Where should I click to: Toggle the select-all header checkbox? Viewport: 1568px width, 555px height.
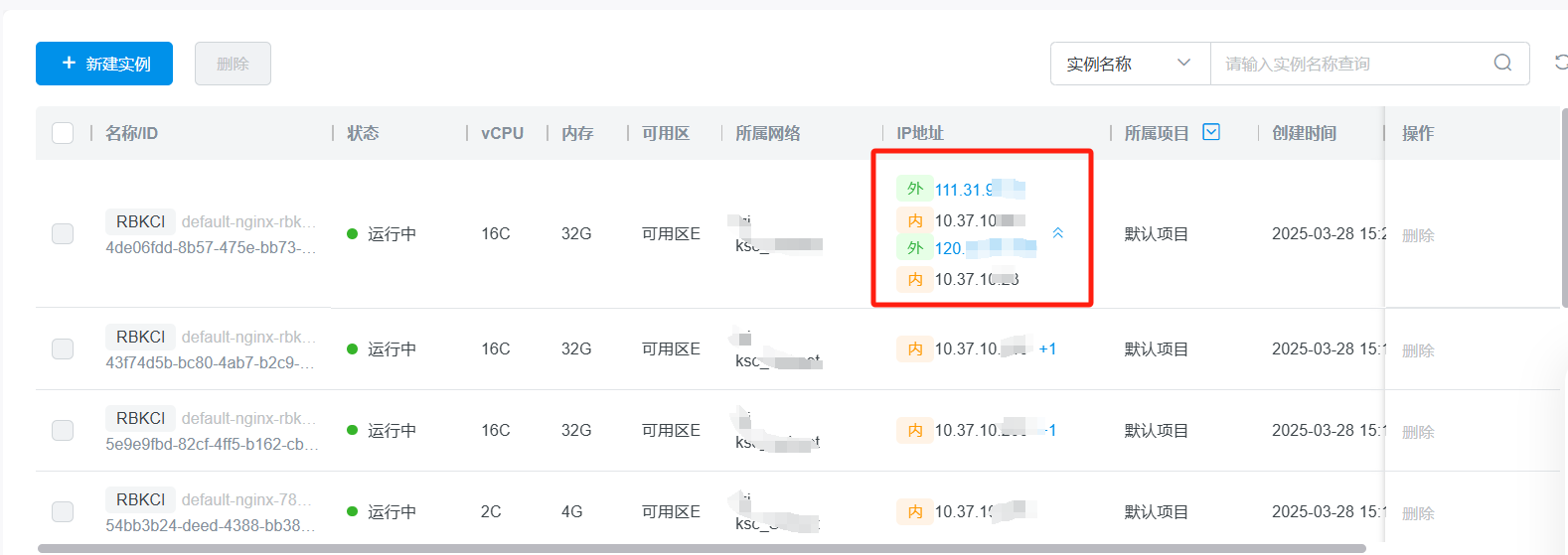click(x=63, y=133)
